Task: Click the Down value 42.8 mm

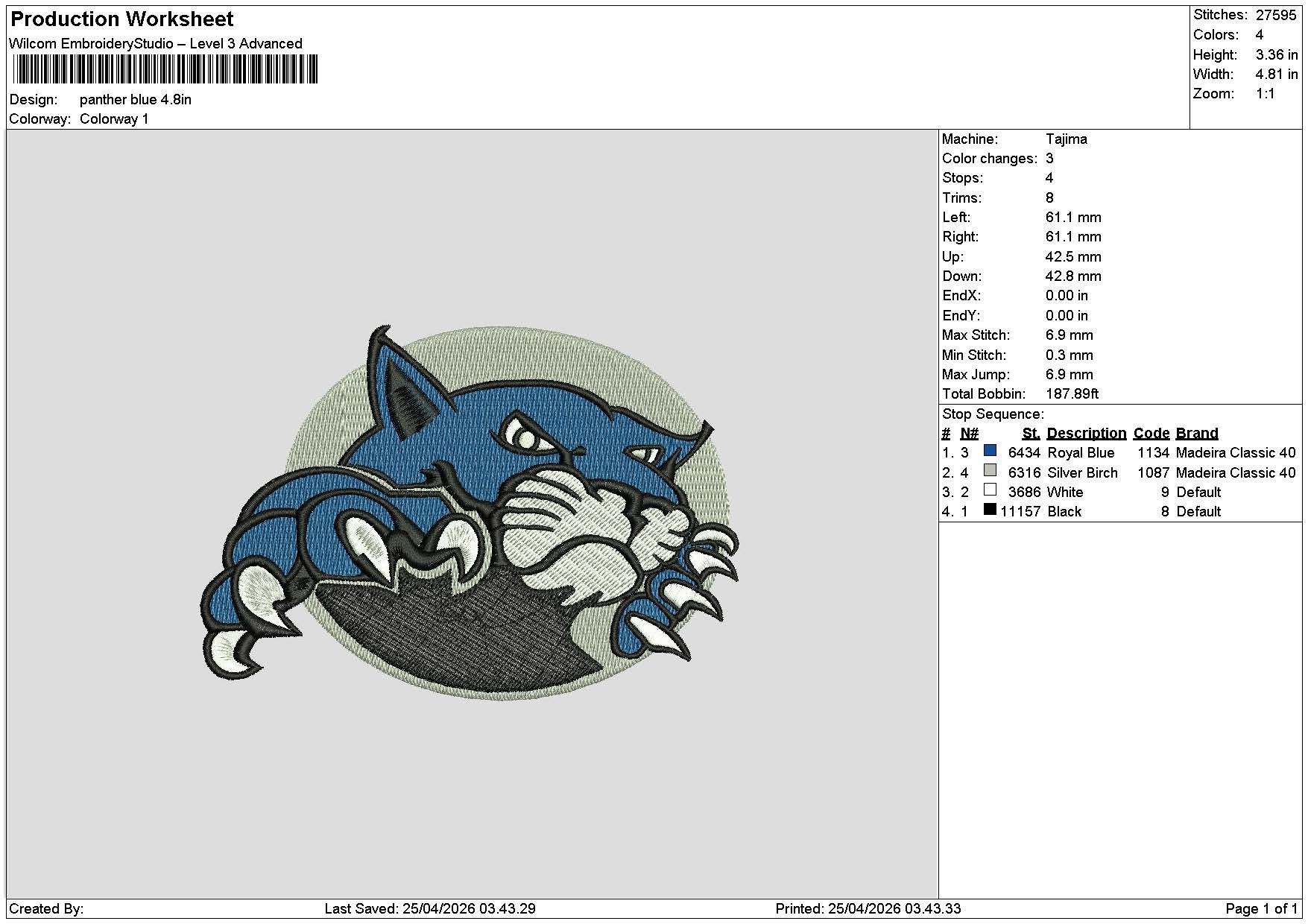Action: click(1072, 276)
